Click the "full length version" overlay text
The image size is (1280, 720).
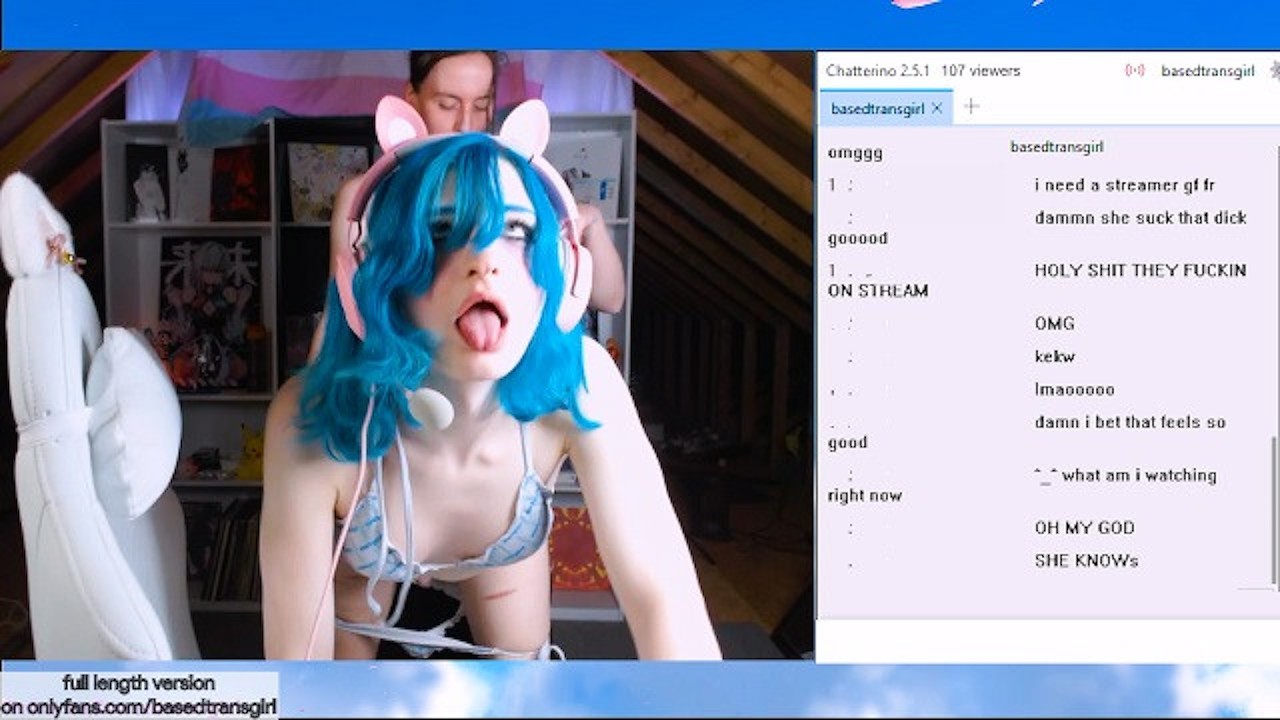point(138,683)
